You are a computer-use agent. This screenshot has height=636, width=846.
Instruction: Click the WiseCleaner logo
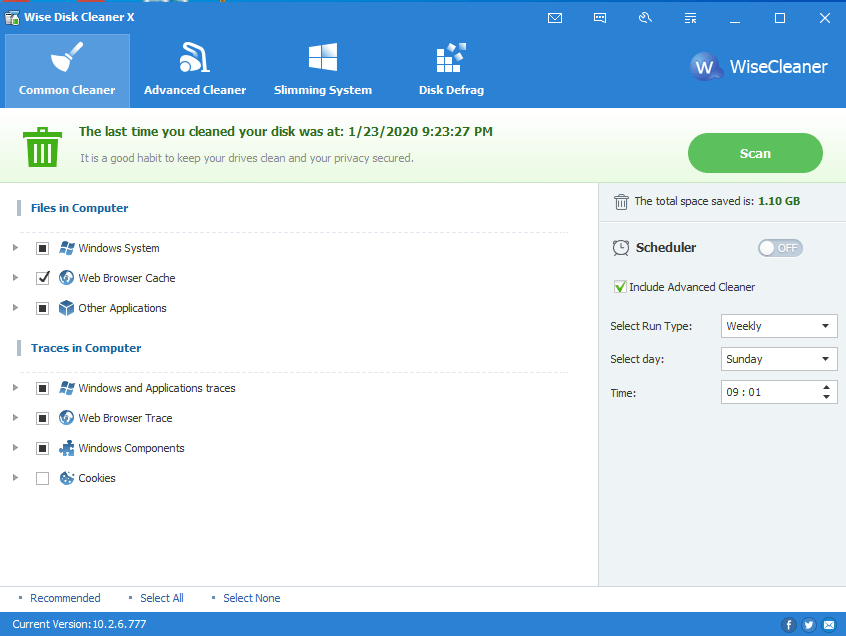coord(759,67)
